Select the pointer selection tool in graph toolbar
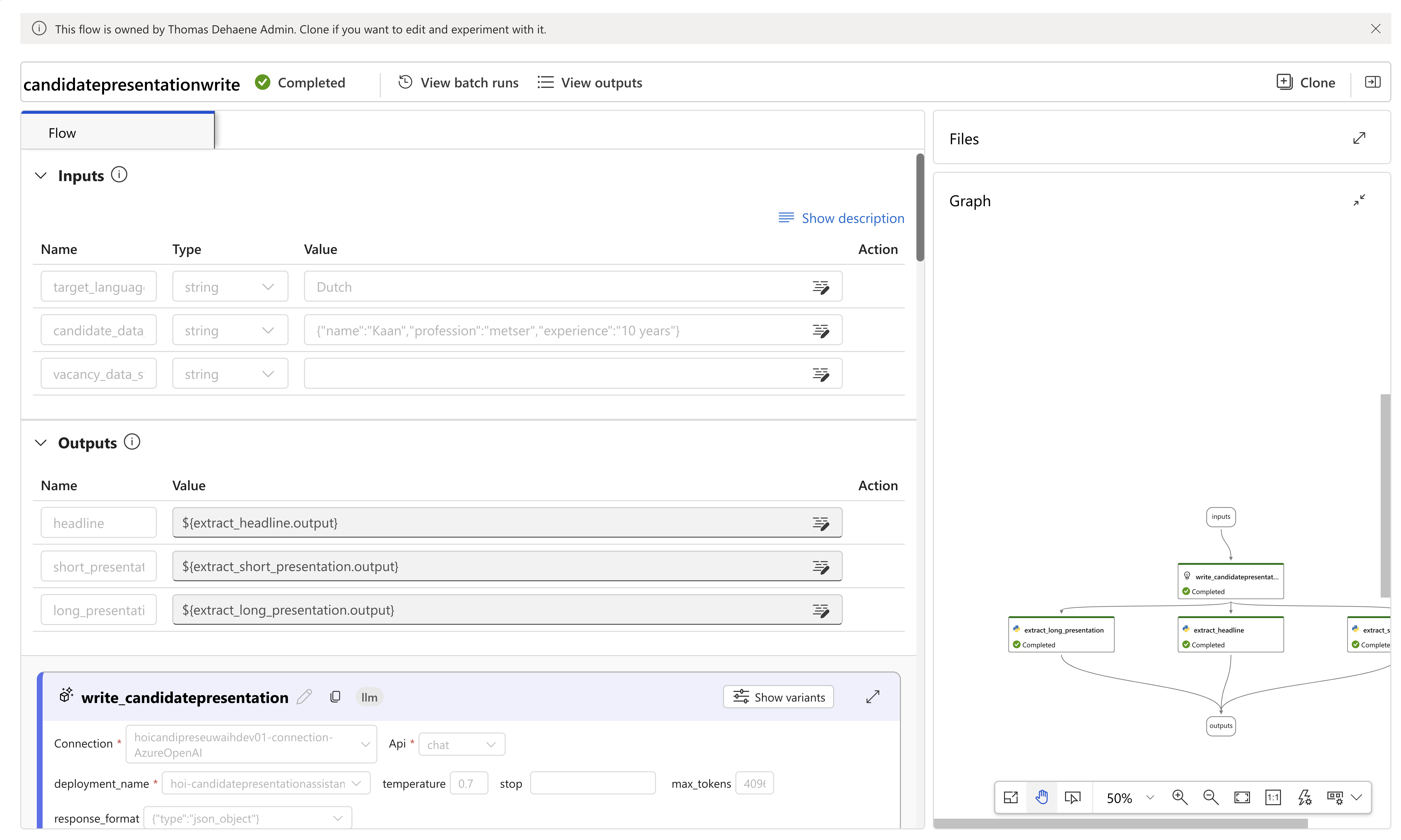Screen dimensions: 1401x840 (1072, 798)
